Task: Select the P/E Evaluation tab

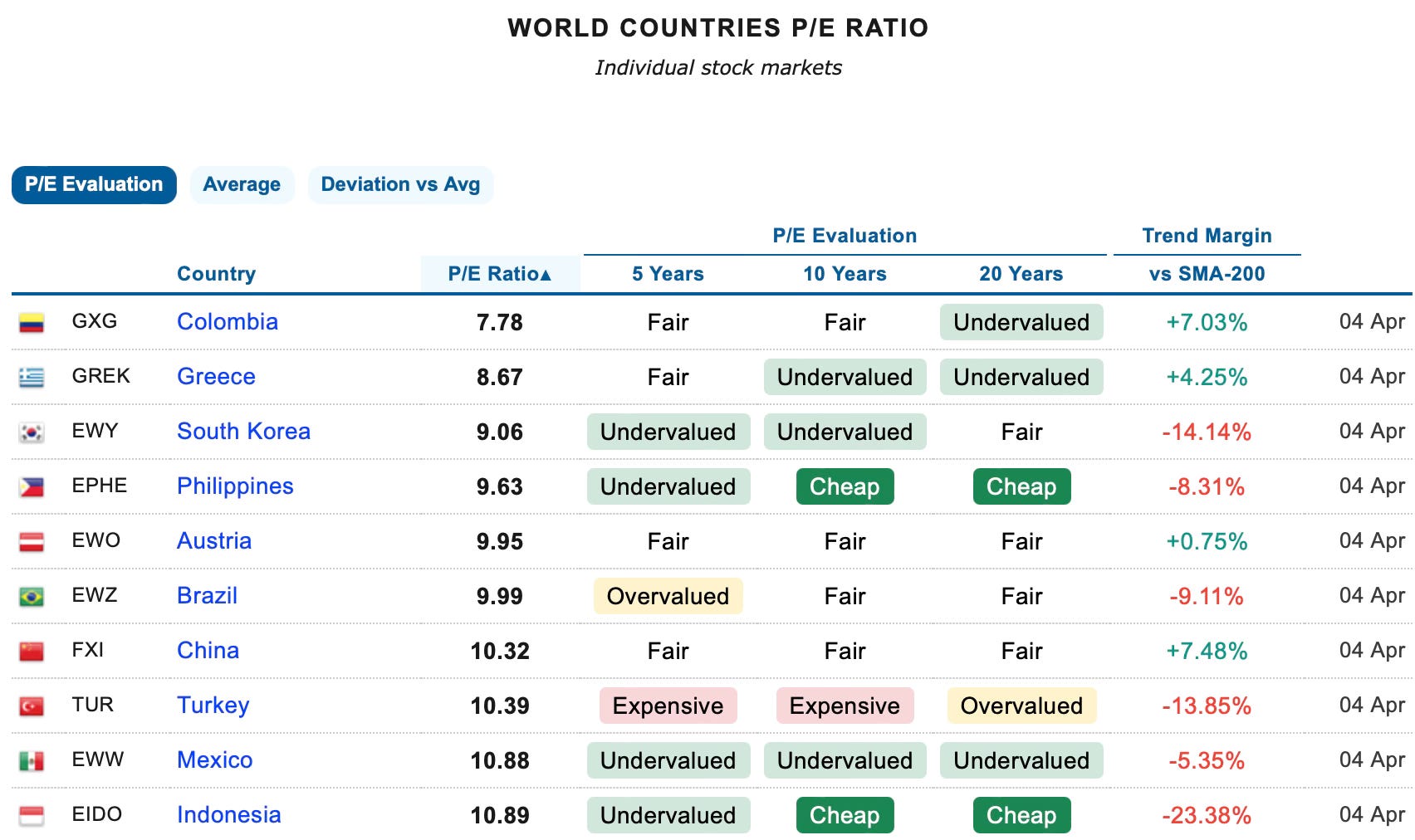Action: (94, 184)
